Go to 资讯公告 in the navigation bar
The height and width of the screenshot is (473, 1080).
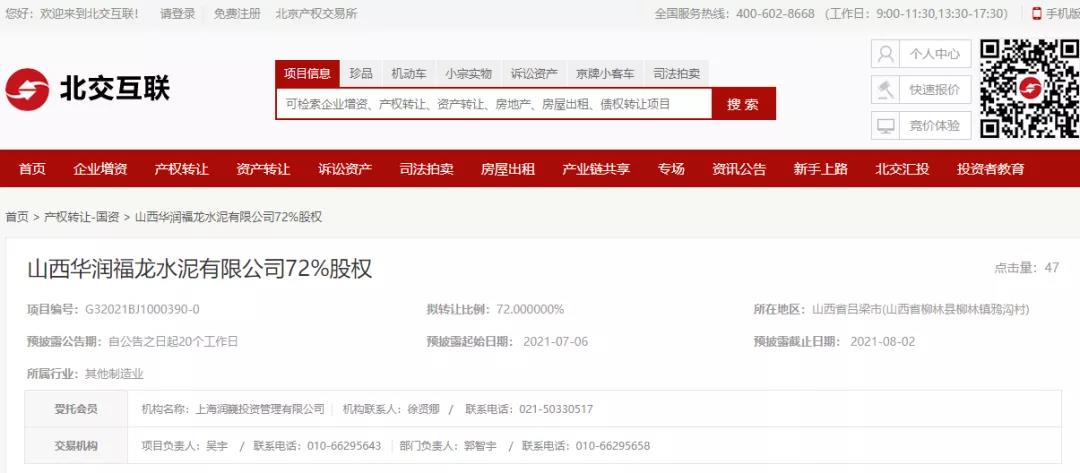coord(739,169)
